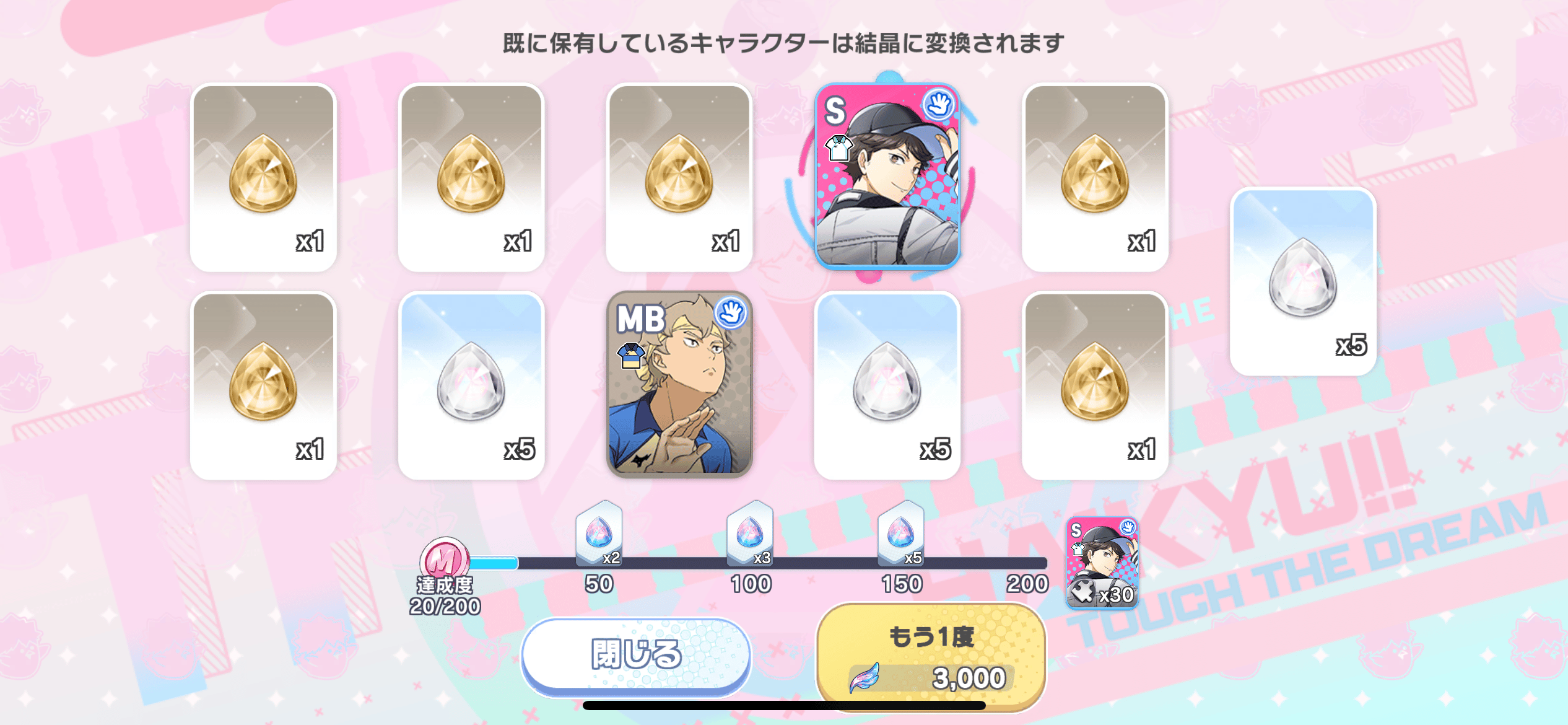
Task: Select the top-left gold crystal x1 card
Action: click(x=263, y=177)
